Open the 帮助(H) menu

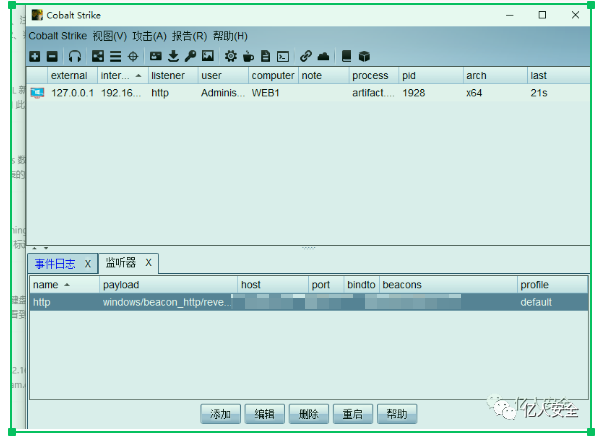click(x=230, y=36)
